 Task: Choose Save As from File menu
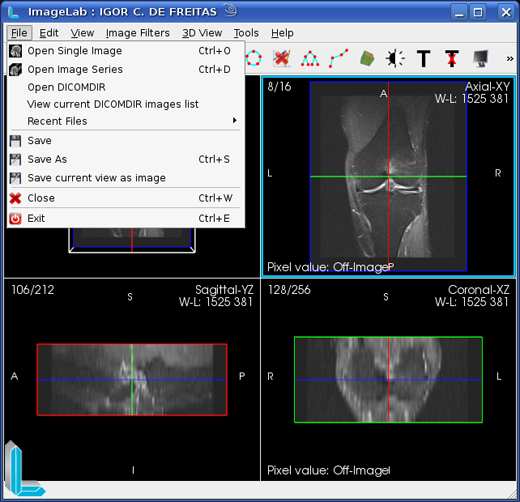[126, 159]
